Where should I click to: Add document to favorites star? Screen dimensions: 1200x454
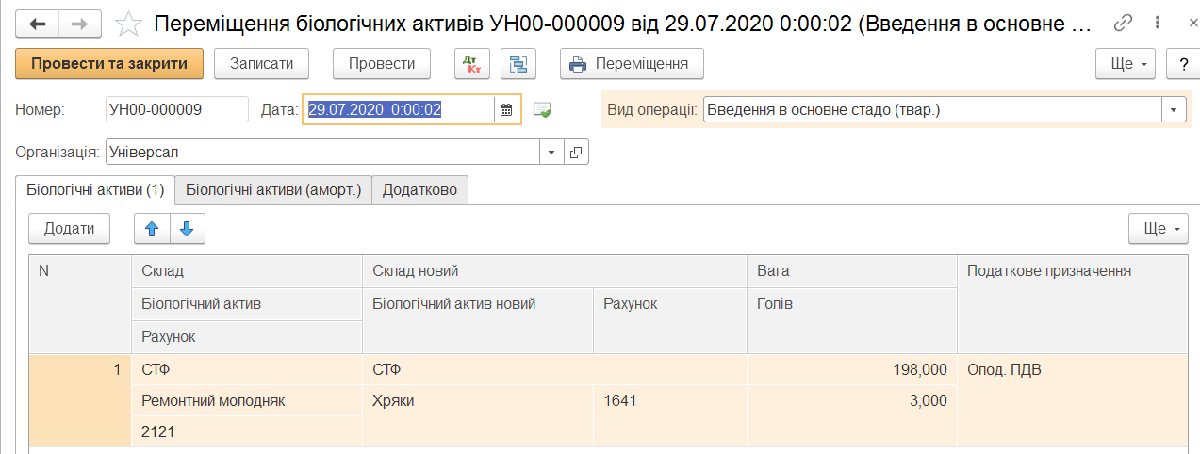127,22
